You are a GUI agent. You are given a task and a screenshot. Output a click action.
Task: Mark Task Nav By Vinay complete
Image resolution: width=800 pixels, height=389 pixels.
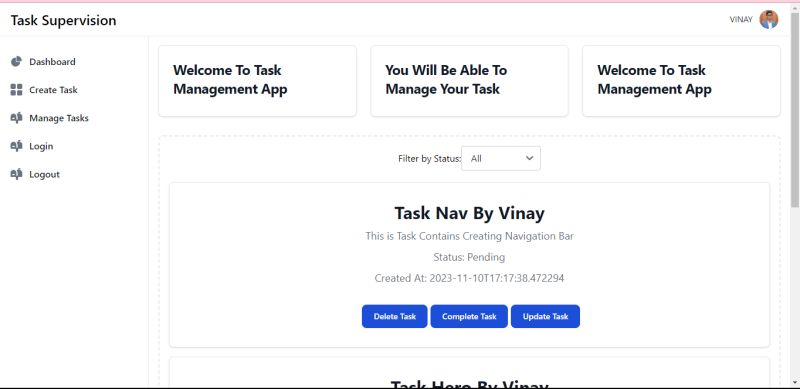click(469, 317)
